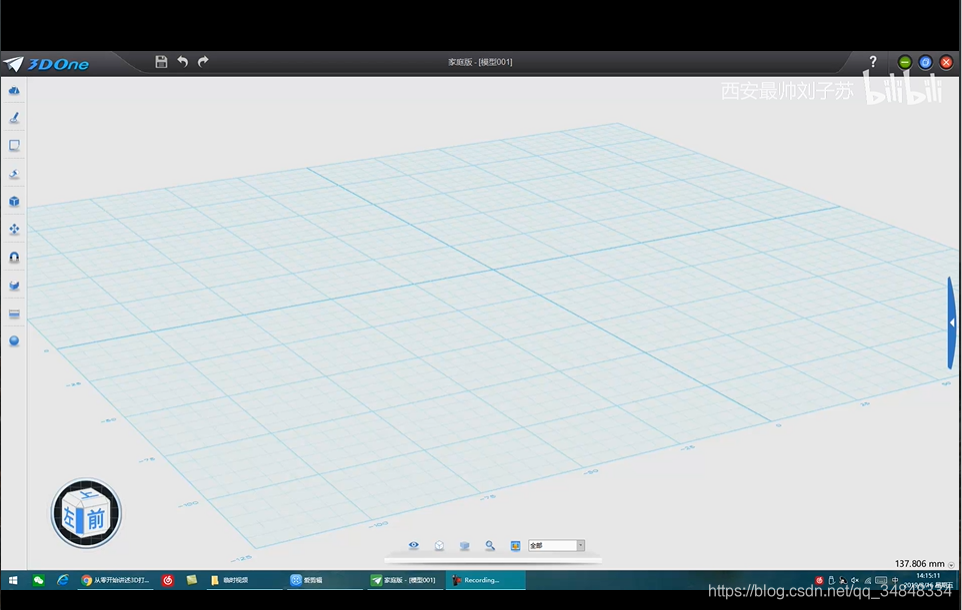Expand the right side panel arrow

click(x=952, y=322)
